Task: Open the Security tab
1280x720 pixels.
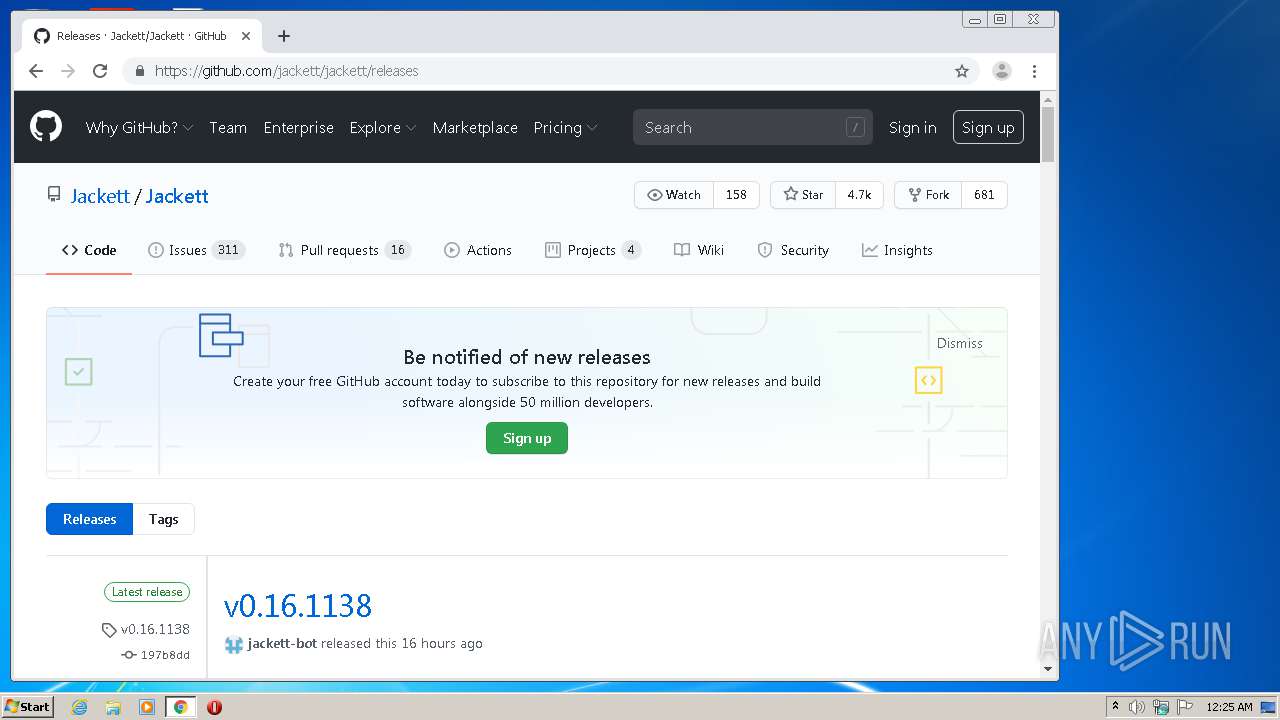Action: coord(793,250)
